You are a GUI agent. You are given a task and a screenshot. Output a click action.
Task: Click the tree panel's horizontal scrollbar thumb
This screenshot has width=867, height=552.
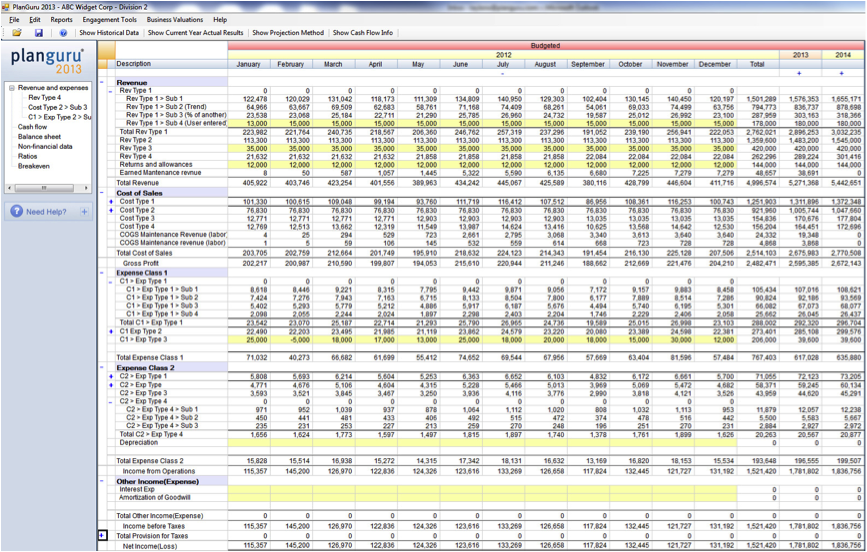pos(44,188)
